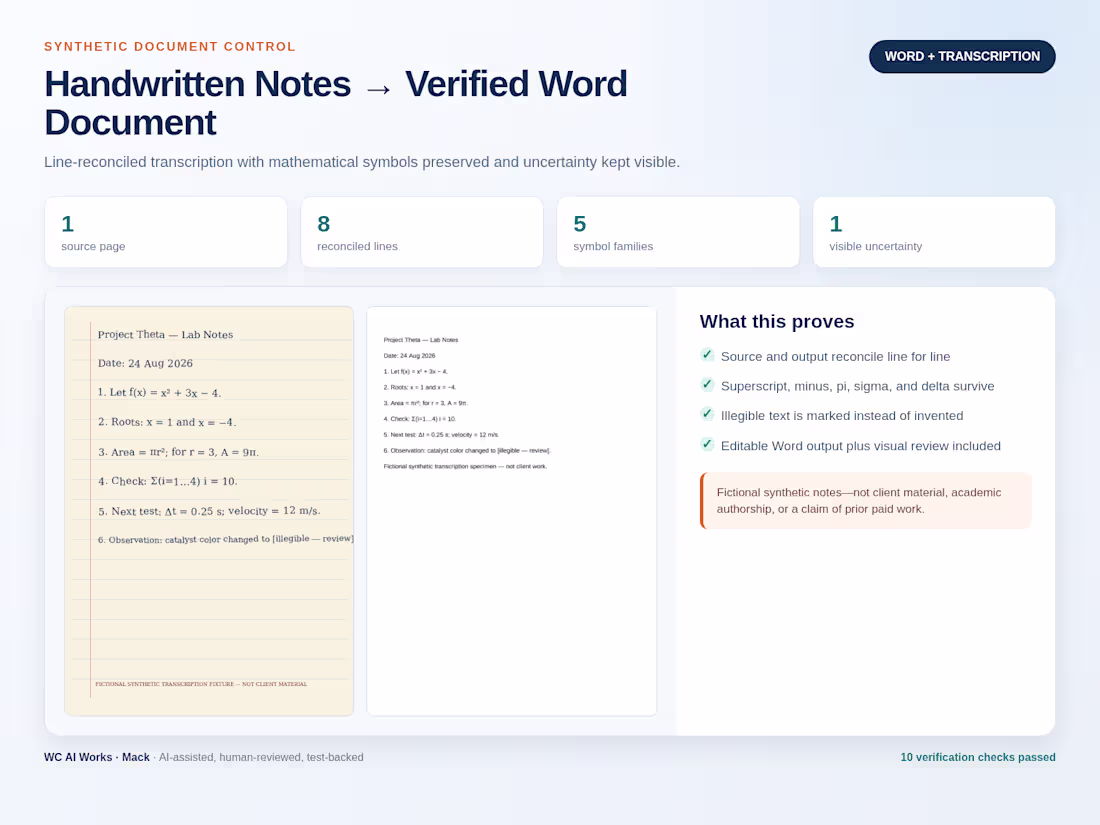Click the checkmark beside 'Superscript, minus, pi, sigma'
The width and height of the screenshot is (1100, 825).
(707, 384)
